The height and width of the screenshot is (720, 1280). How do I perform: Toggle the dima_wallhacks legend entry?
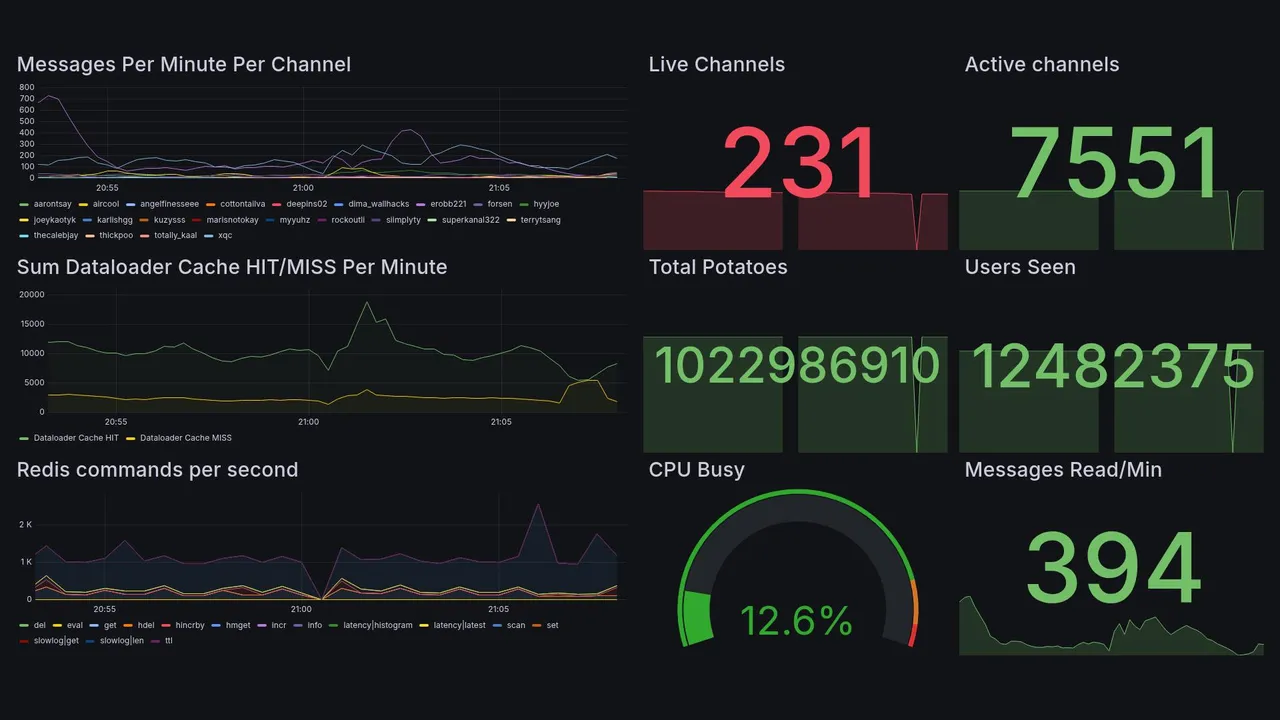pos(371,204)
